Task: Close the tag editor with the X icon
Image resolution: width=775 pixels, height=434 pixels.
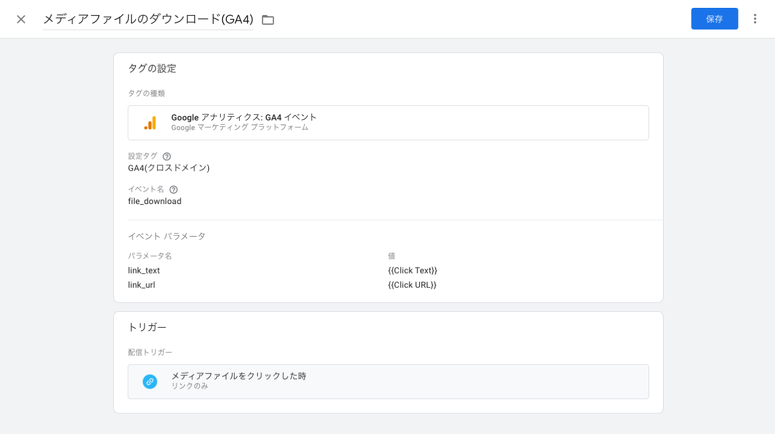Action: click(21, 19)
